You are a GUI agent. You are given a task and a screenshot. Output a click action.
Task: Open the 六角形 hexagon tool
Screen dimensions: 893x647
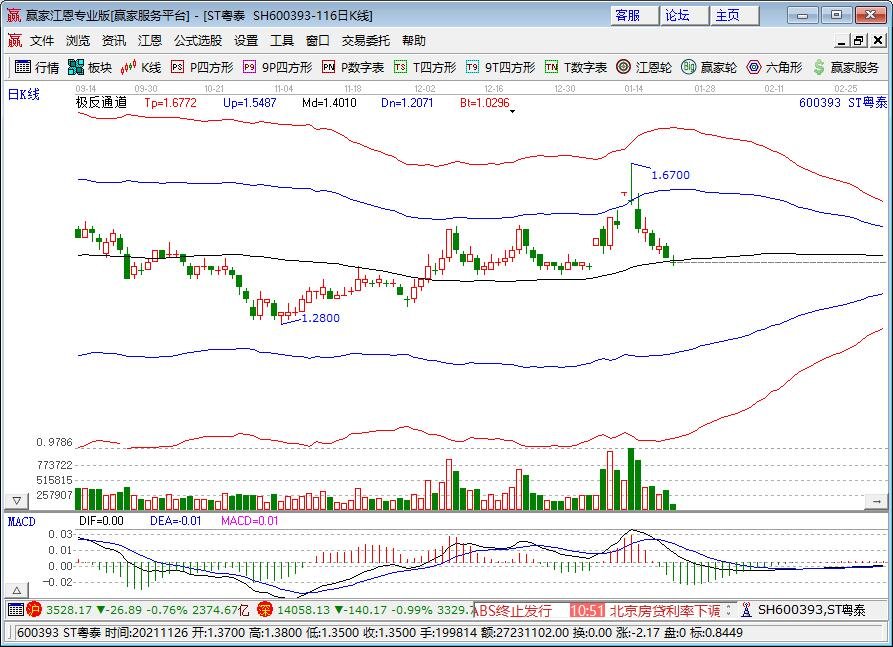point(775,67)
